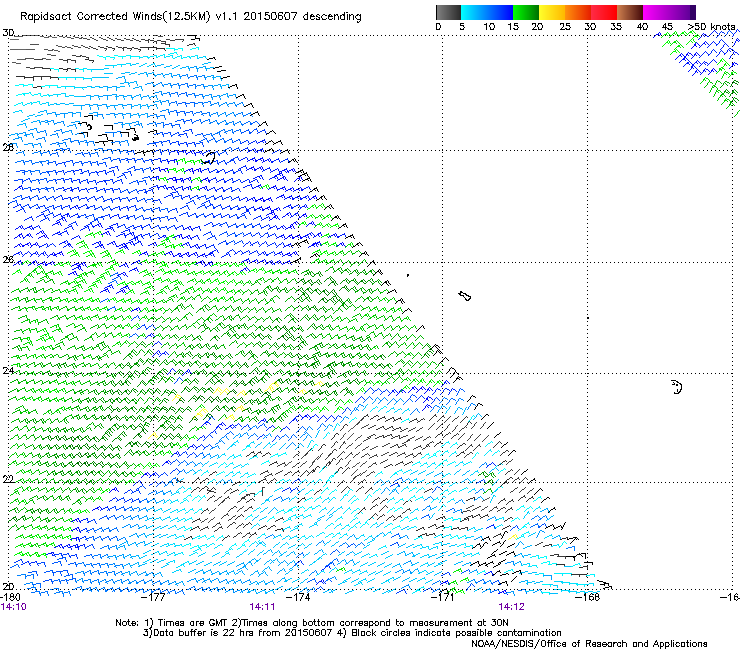
Task: Click the legend scale value "40"
Action: [642, 26]
